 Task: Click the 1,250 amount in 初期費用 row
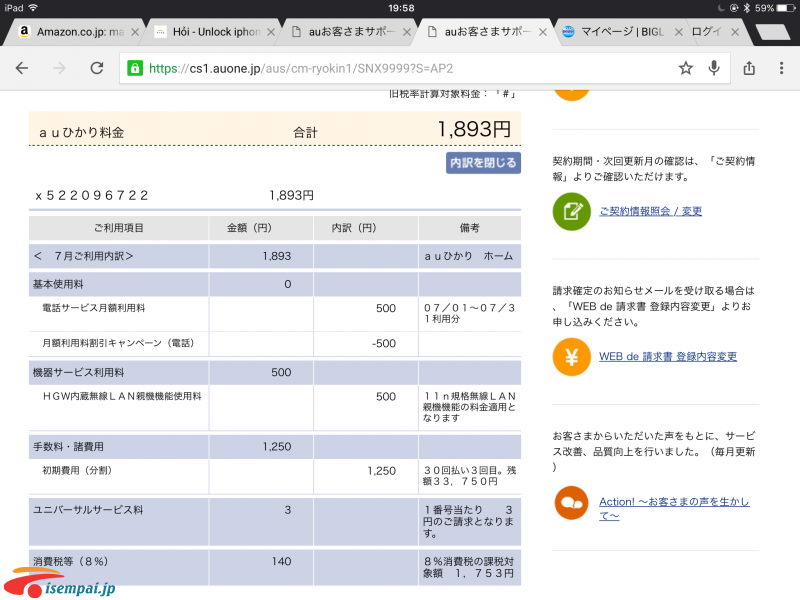(x=382, y=471)
